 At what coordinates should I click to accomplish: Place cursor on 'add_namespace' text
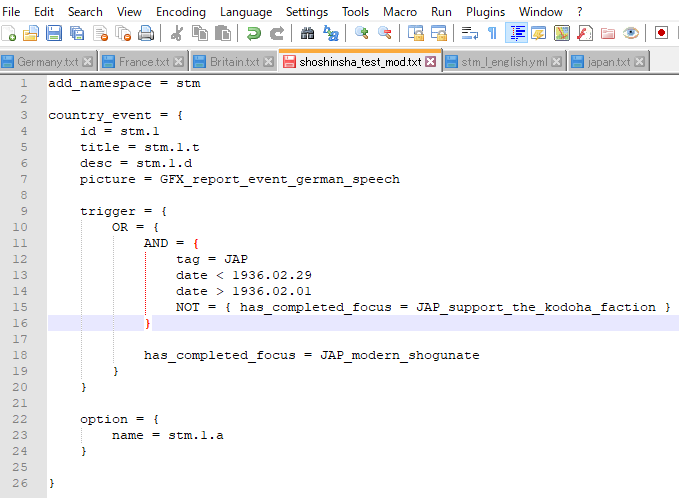click(100, 83)
